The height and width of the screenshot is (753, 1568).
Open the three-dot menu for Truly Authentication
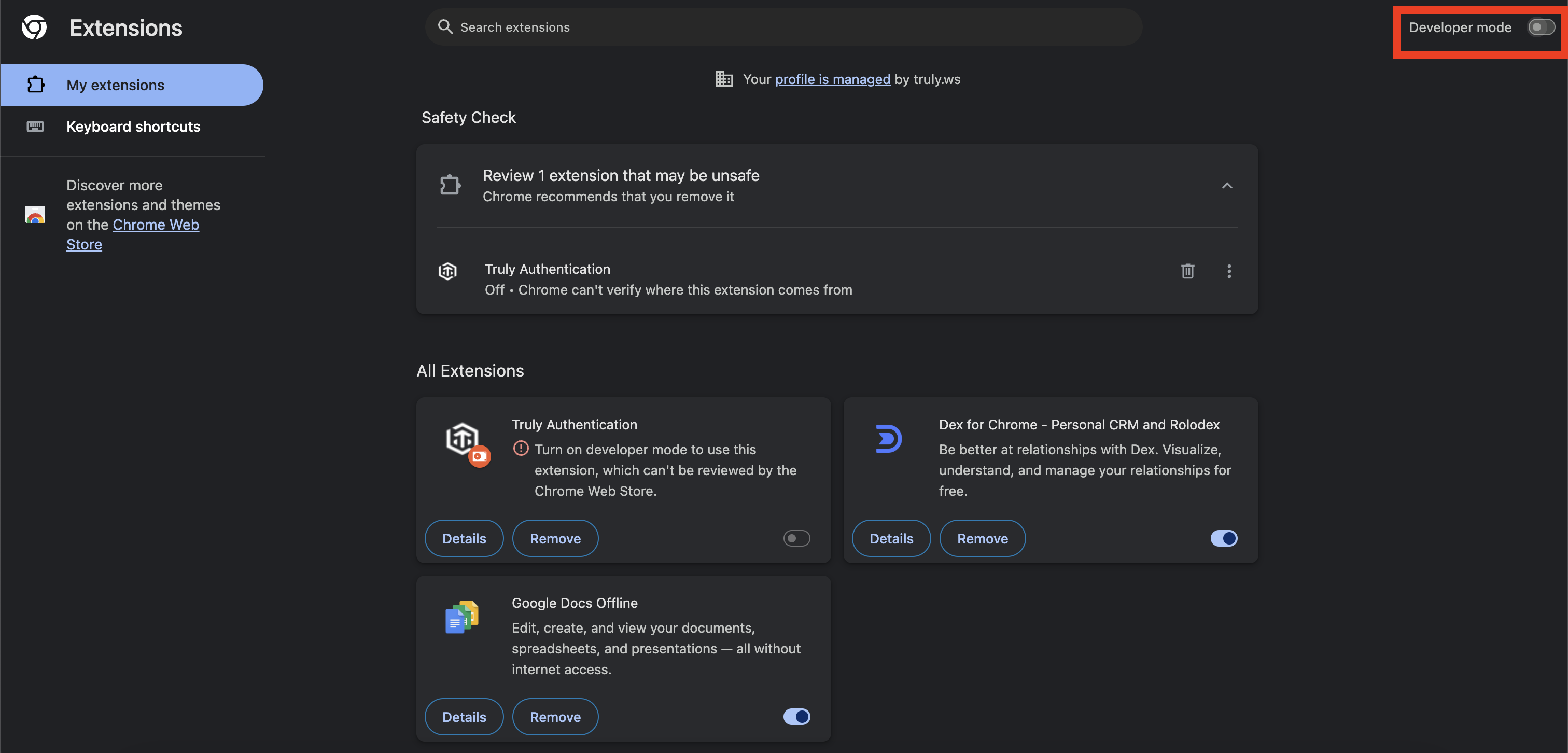(1228, 271)
